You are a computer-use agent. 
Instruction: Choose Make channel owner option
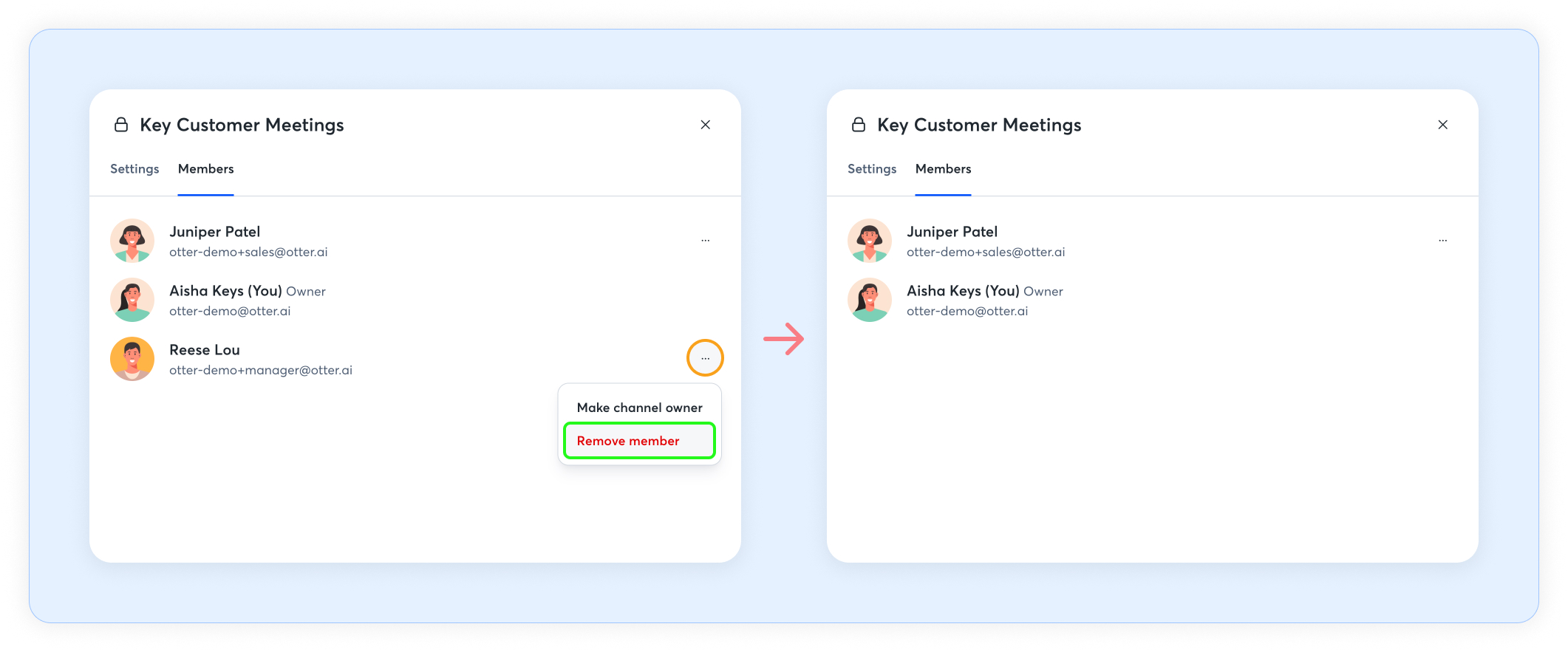(639, 408)
